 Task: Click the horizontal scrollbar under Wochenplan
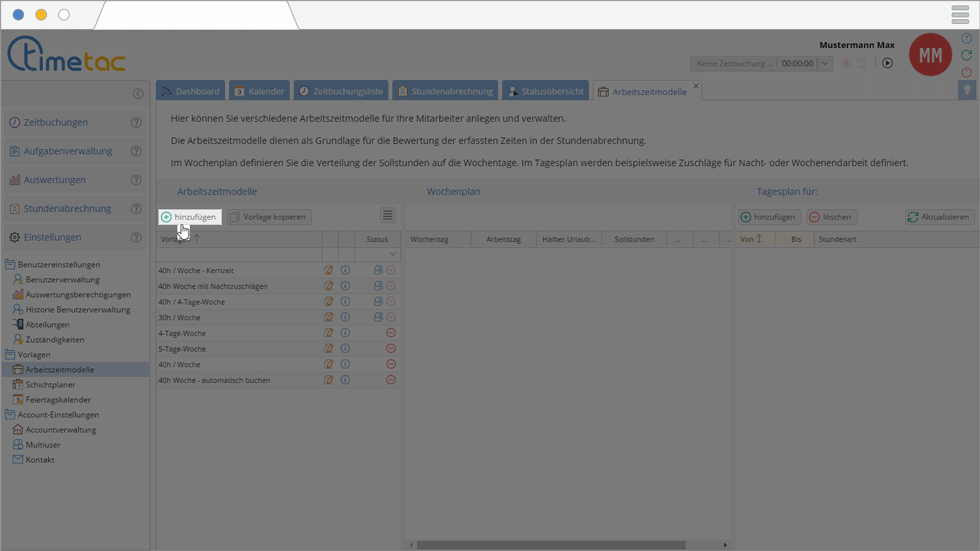pyautogui.click(x=550, y=545)
